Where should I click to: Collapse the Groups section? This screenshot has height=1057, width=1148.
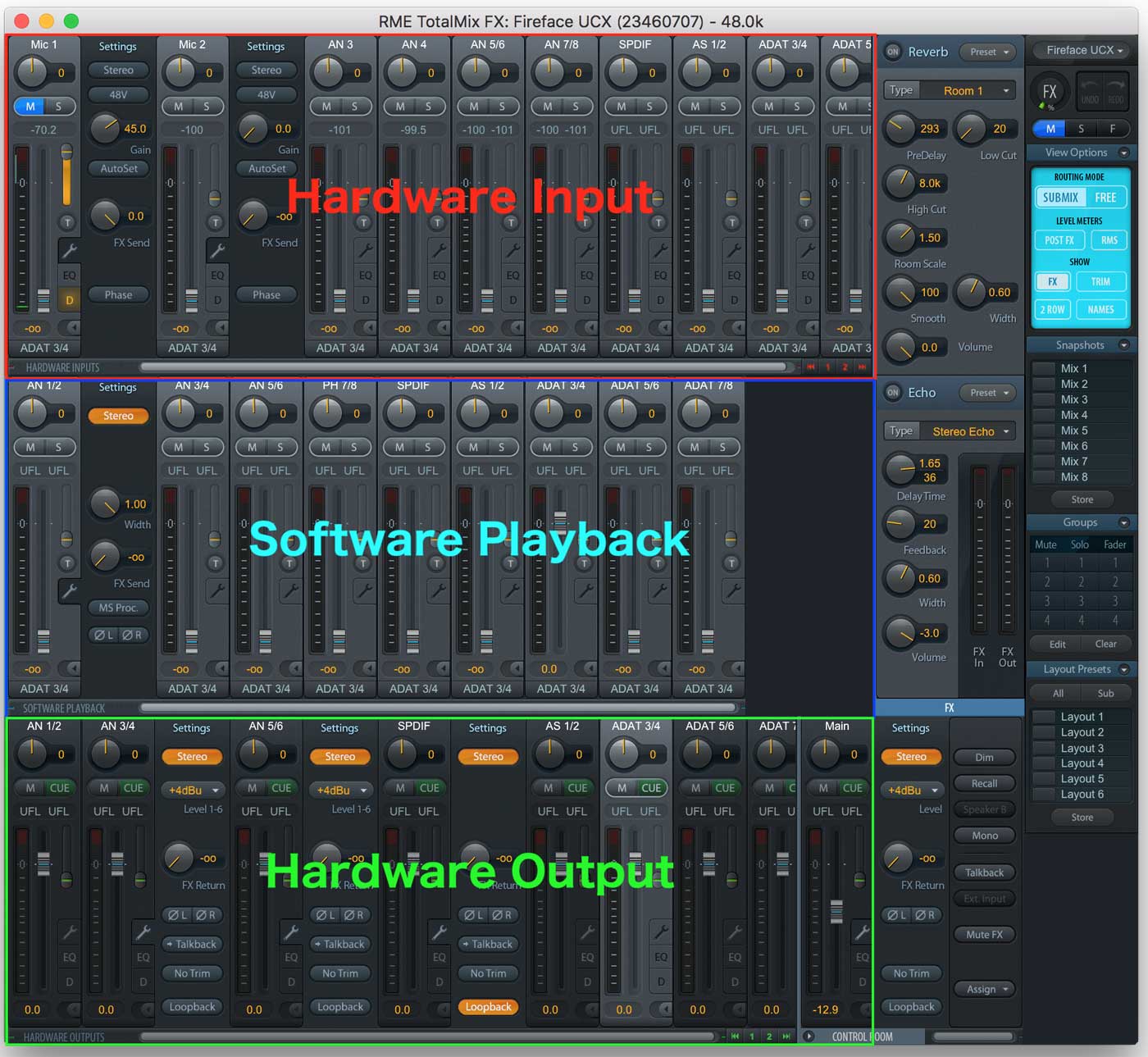tap(1124, 522)
